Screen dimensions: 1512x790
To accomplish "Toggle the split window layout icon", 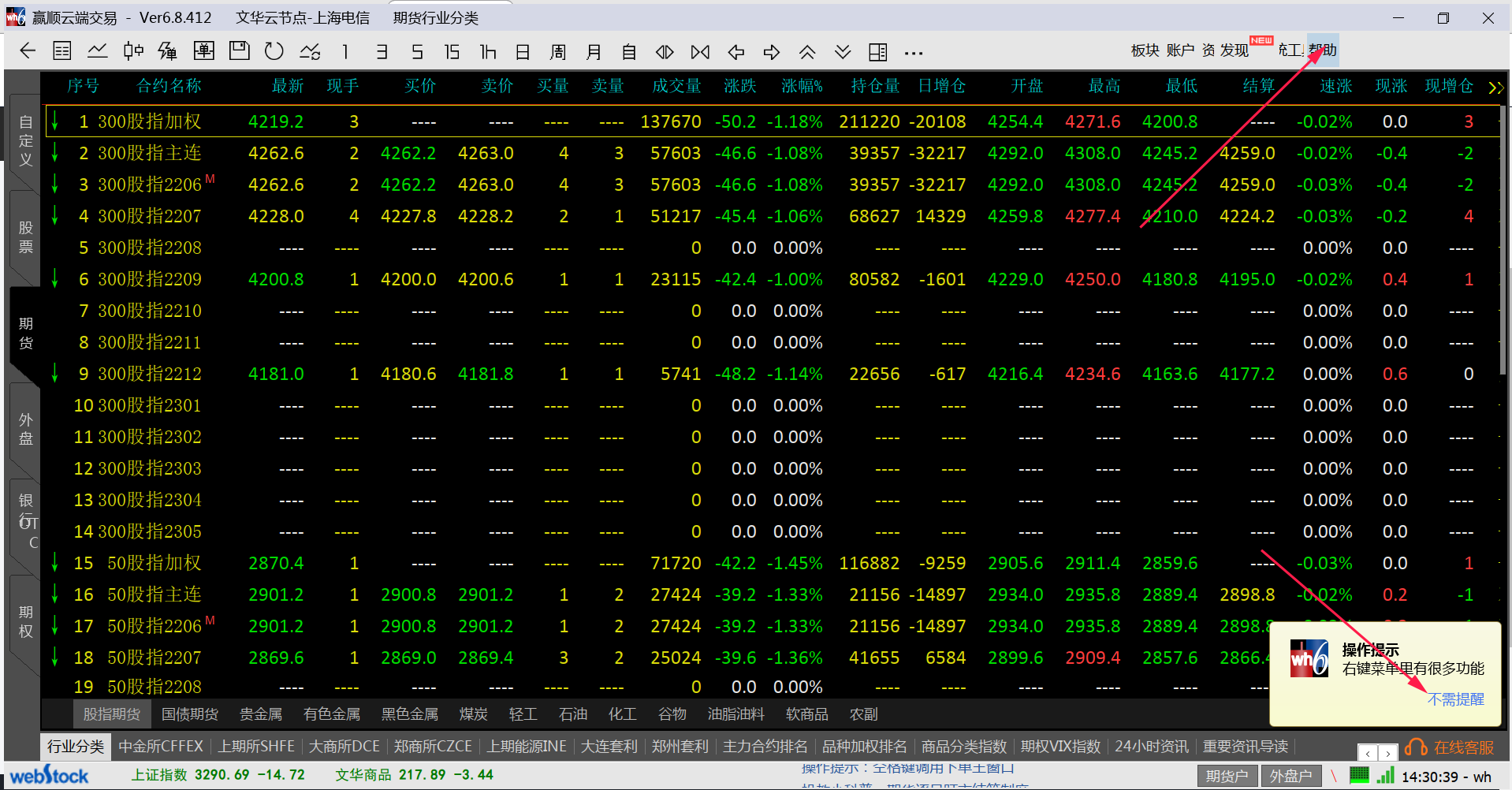I will pyautogui.click(x=877, y=52).
